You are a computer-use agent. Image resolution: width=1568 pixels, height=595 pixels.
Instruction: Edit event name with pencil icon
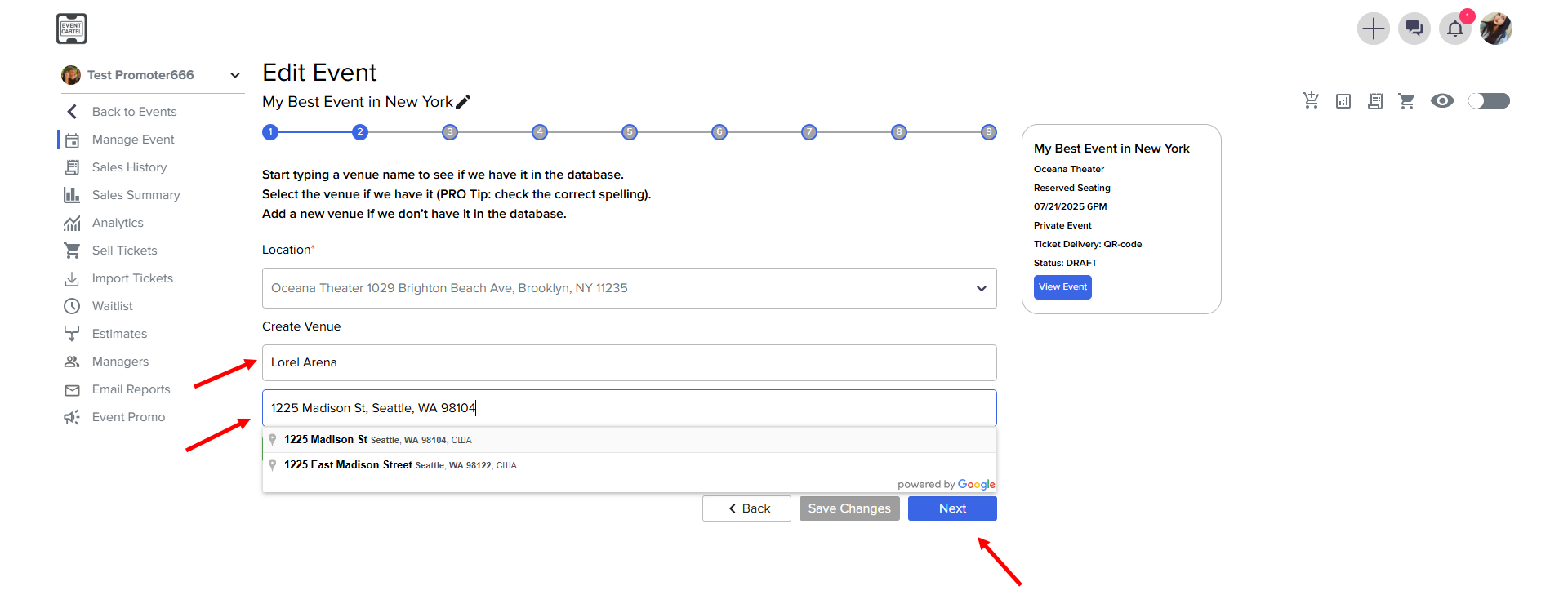point(463,102)
